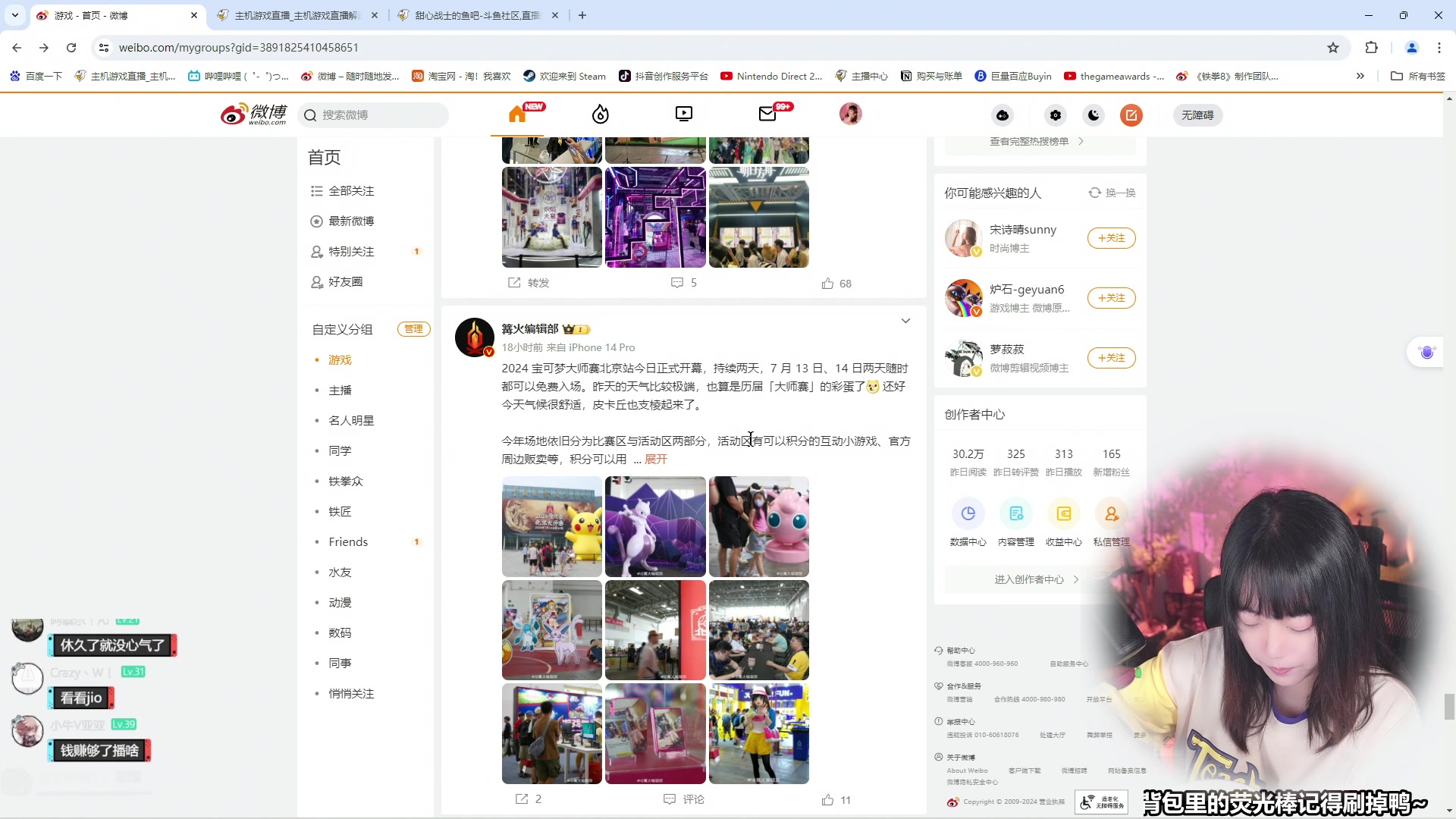
Task: Click the 搜索微博 search field
Action: click(373, 115)
